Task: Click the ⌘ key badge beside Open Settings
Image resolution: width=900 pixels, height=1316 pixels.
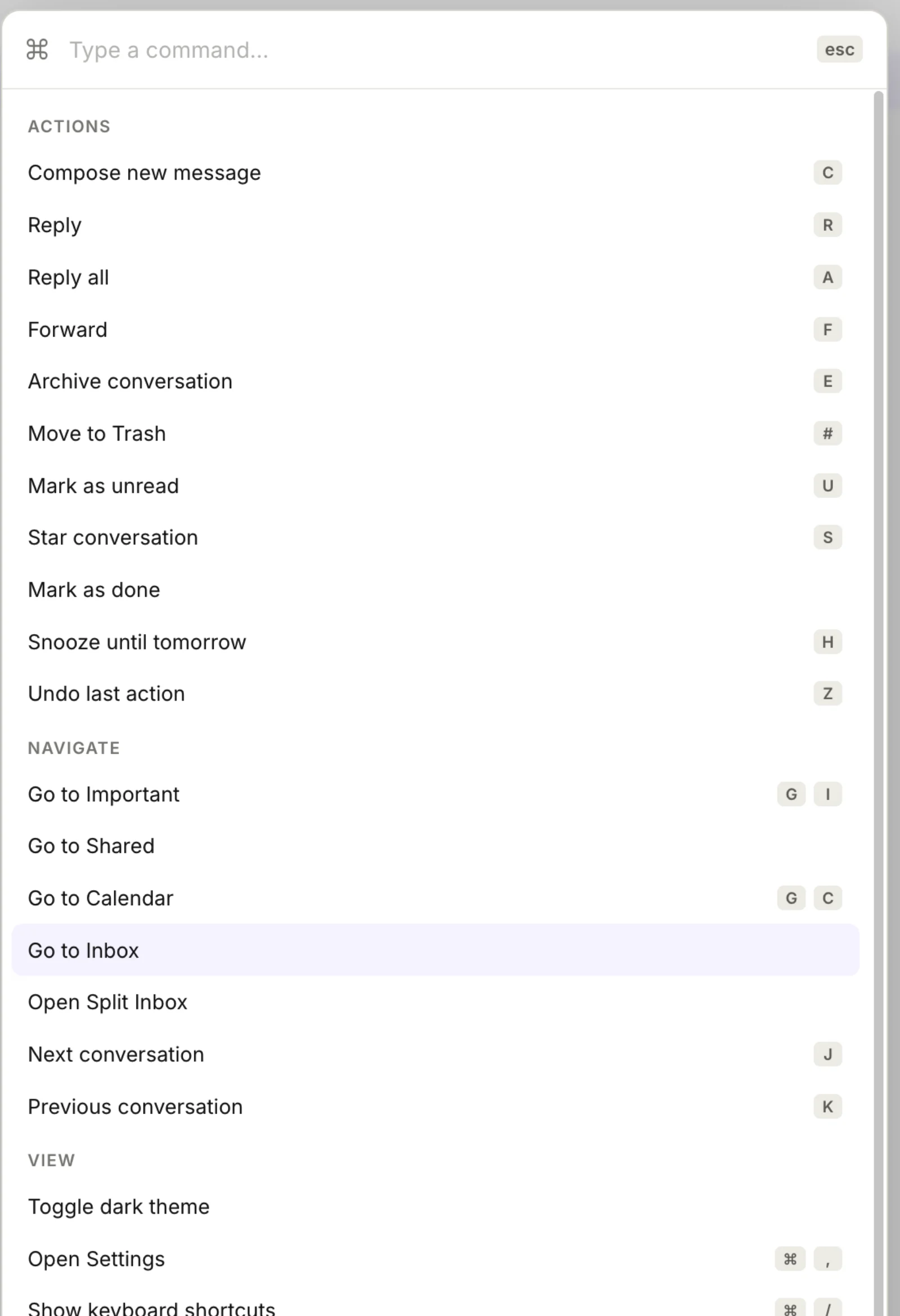Action: 790,1259
